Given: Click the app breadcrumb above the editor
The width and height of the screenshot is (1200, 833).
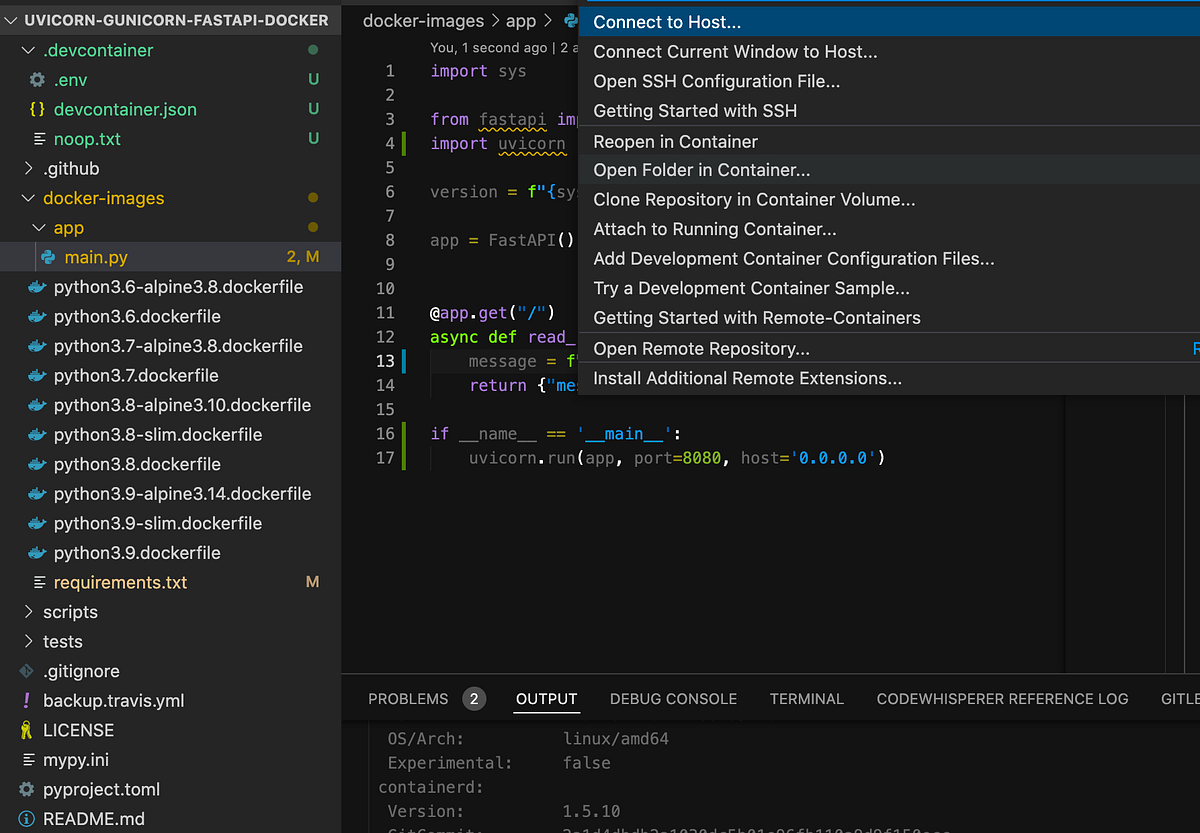Looking at the screenshot, I should [x=522, y=20].
